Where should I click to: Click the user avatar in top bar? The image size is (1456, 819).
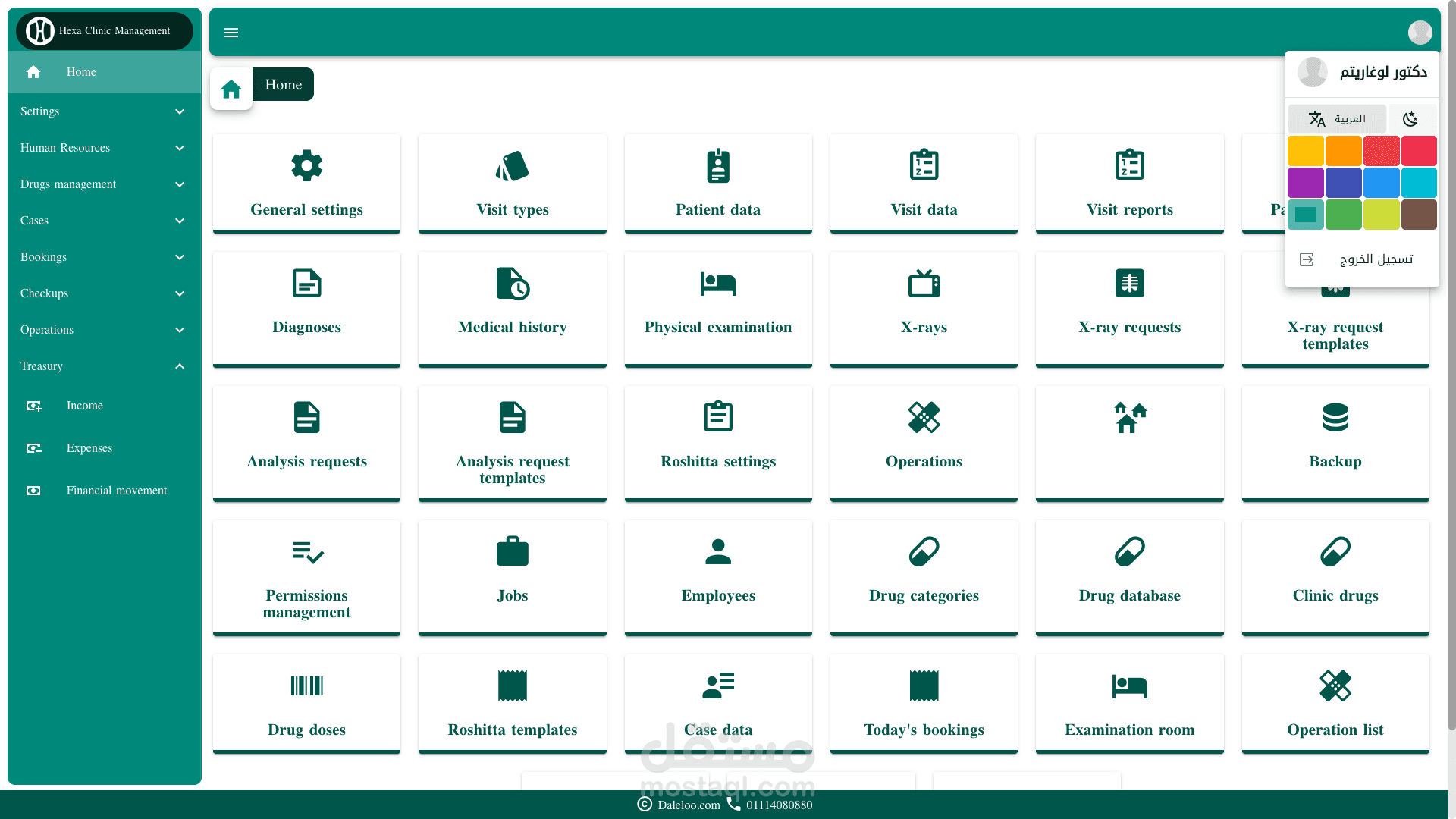click(x=1420, y=33)
